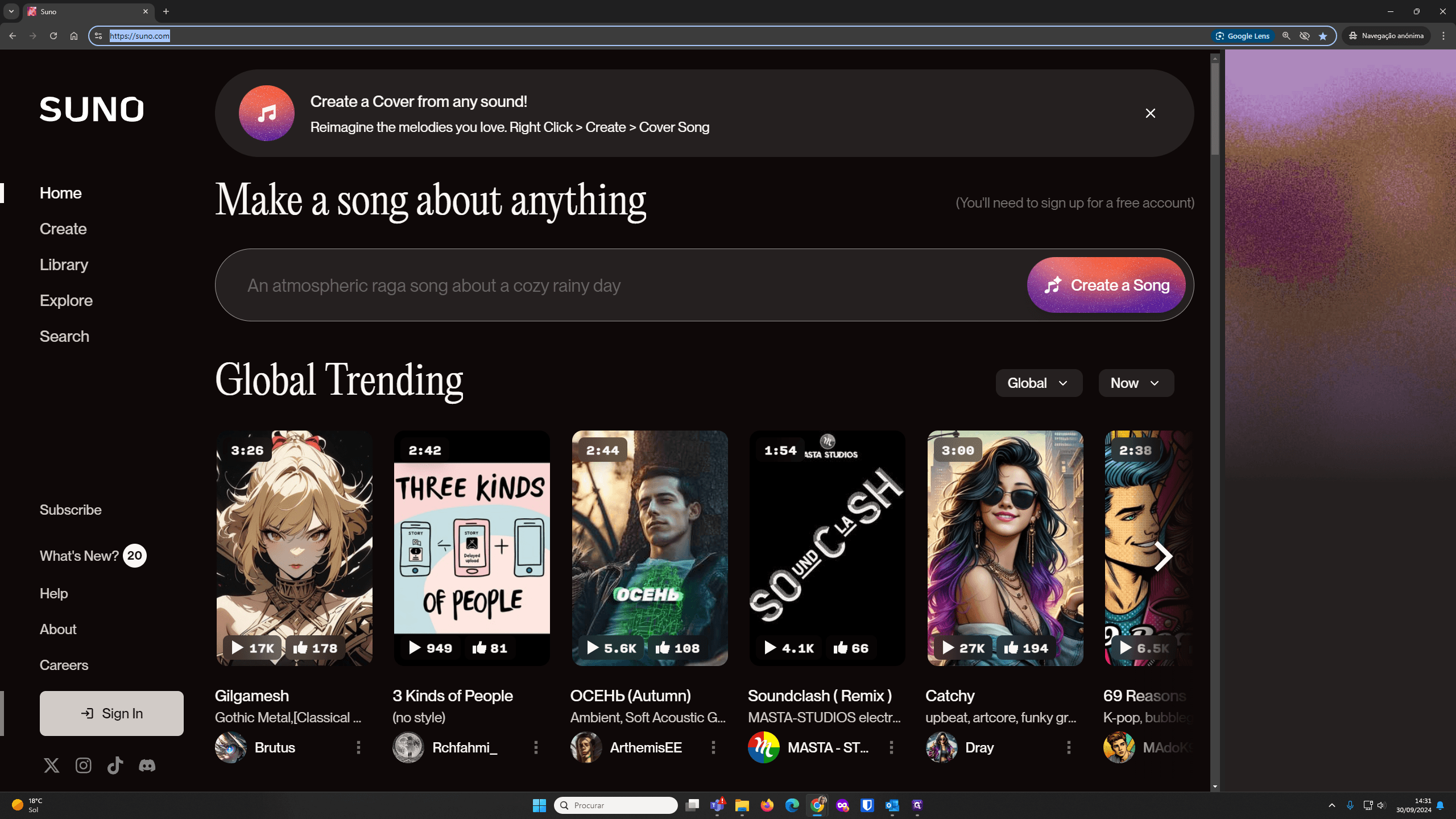Screen dimensions: 1456x819
Task: Open Suno's Discord server icon
Action: pyautogui.click(x=147, y=766)
